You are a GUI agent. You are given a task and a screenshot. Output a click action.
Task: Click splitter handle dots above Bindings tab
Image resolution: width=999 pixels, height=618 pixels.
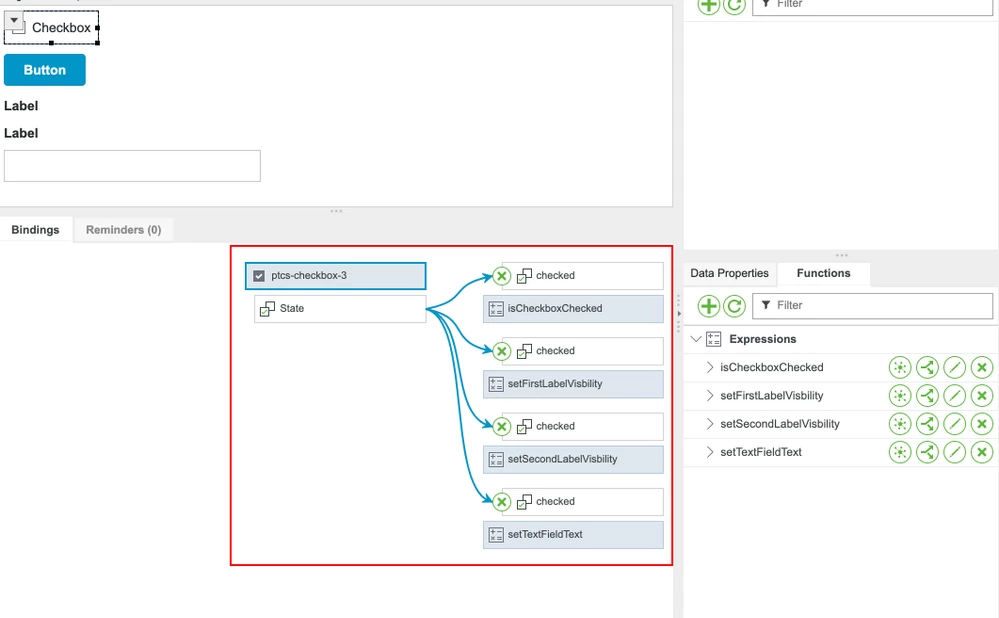point(336,211)
